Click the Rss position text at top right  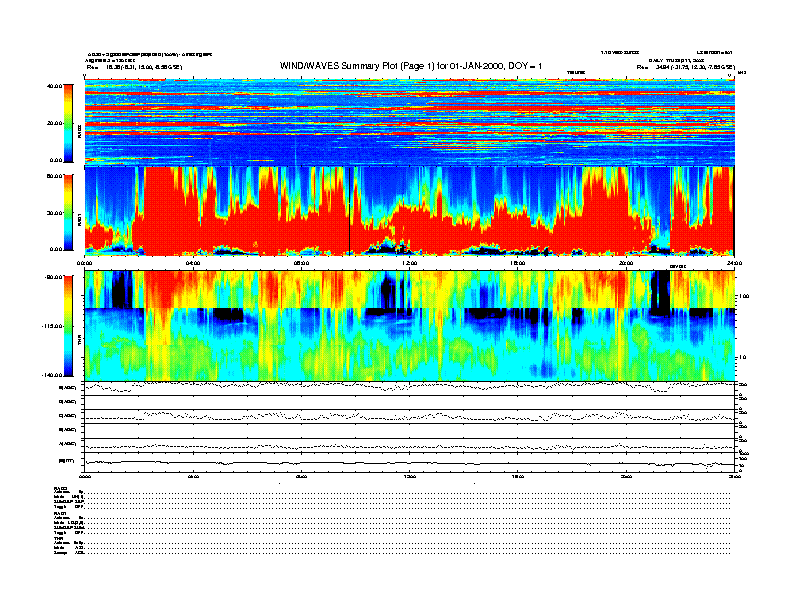685,67
